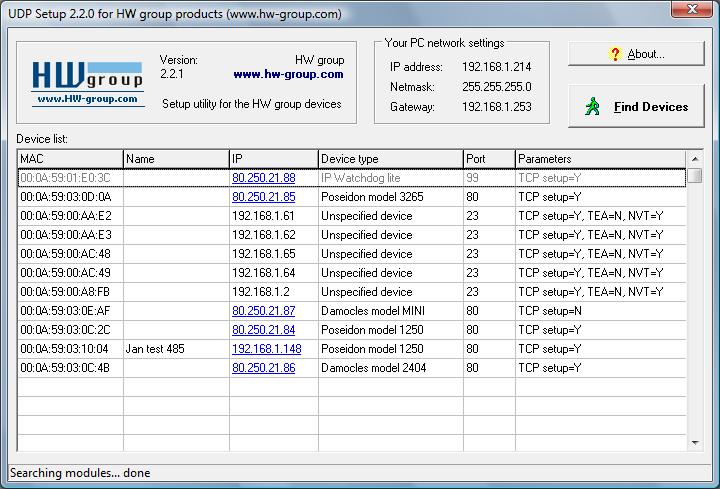
Task: Click IP cell 192.168.1.65
Action: click(x=263, y=254)
